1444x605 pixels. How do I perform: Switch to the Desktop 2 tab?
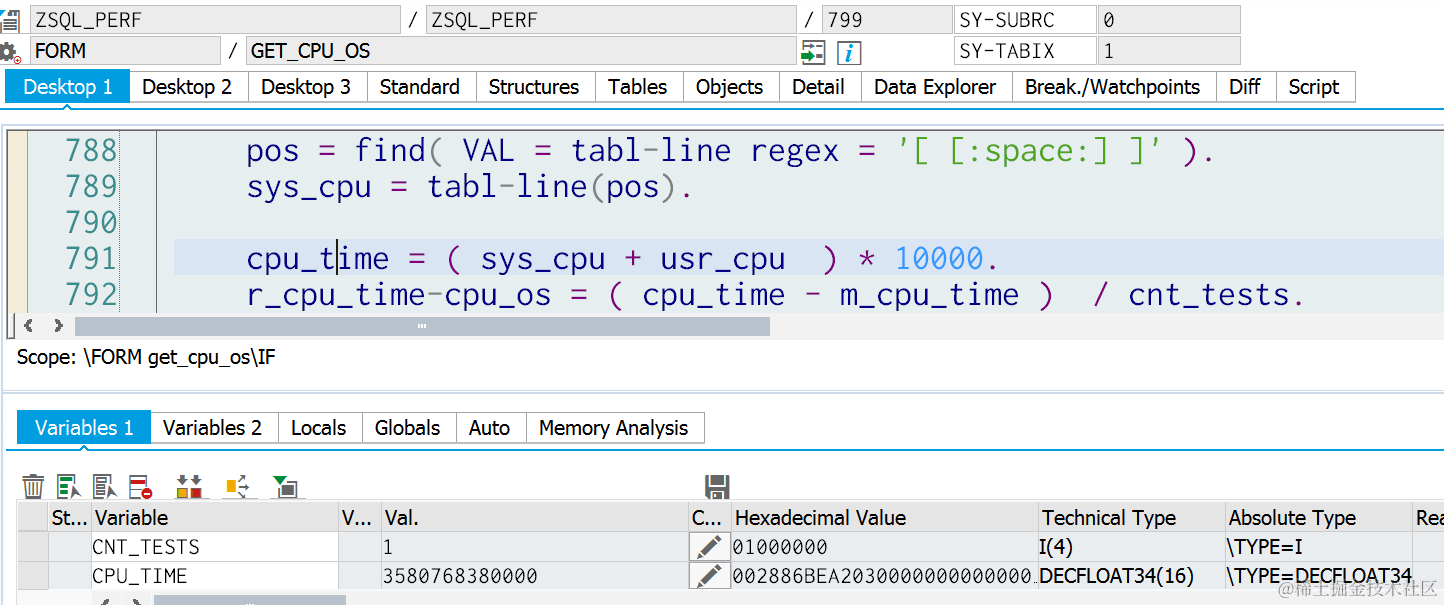click(187, 87)
